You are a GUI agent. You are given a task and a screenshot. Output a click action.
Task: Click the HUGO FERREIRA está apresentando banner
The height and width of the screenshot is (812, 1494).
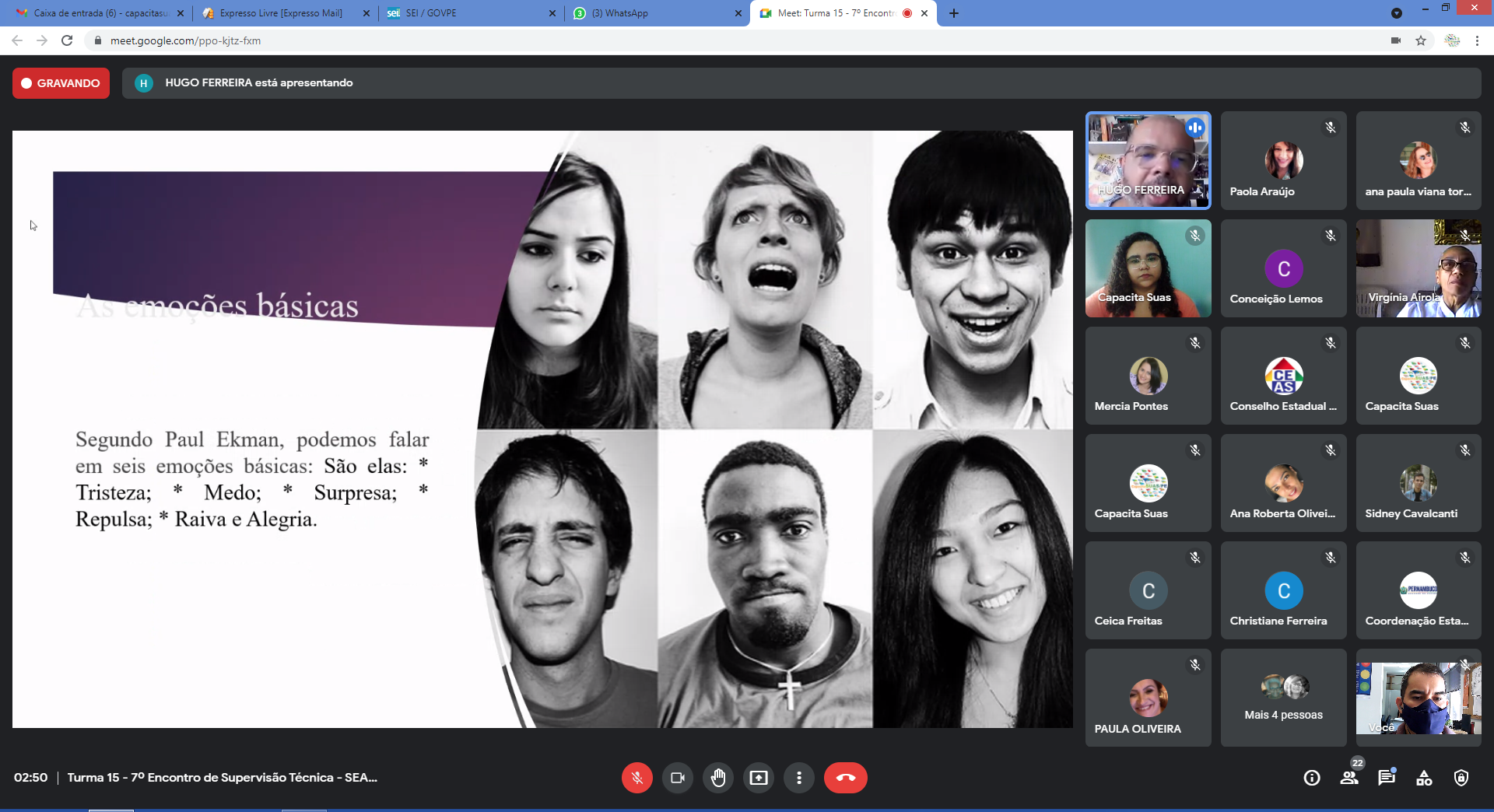click(x=258, y=83)
